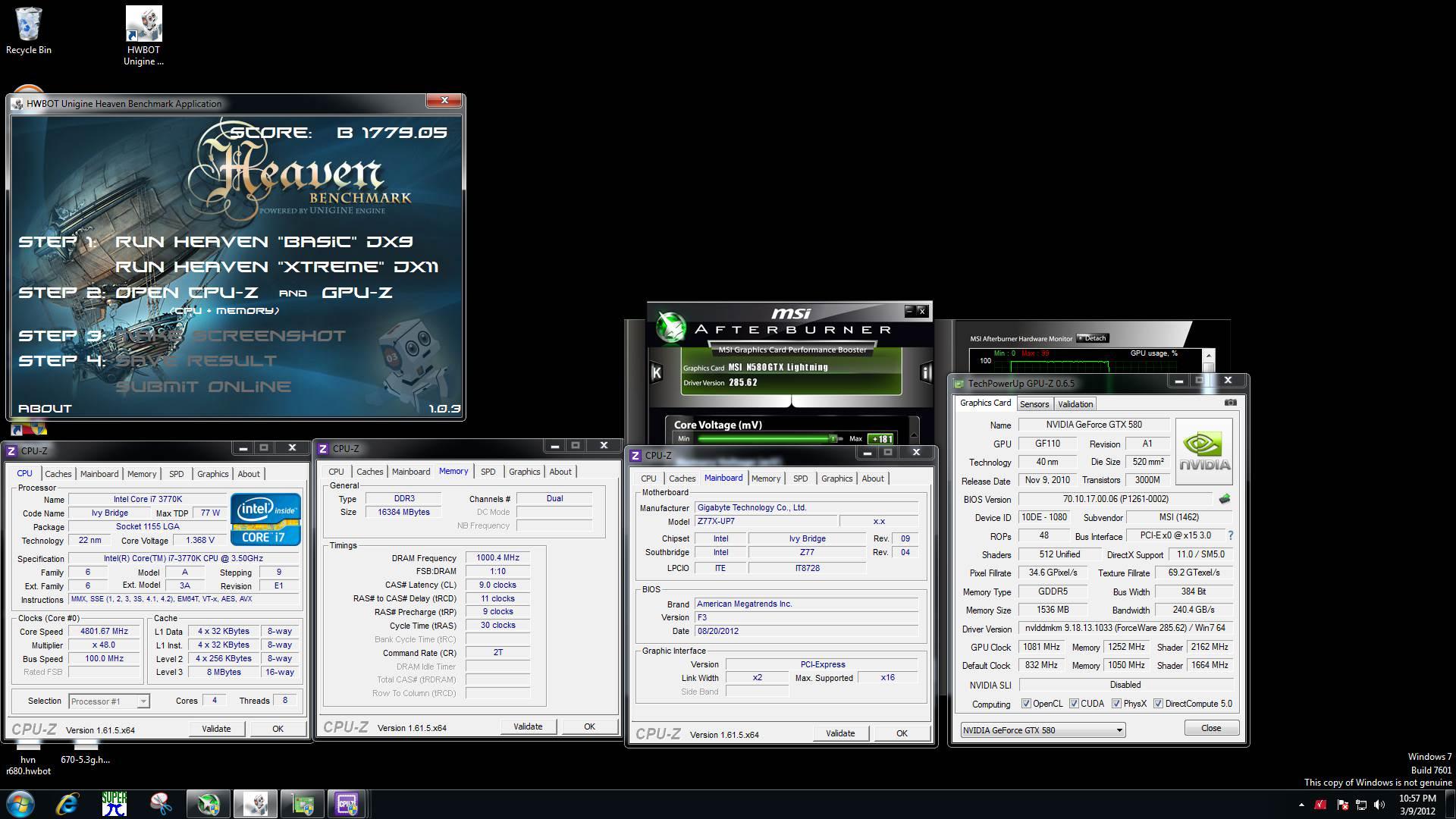The image size is (1456, 819).
Task: Launch Internet Explorer from the taskbar
Action: pos(67,803)
